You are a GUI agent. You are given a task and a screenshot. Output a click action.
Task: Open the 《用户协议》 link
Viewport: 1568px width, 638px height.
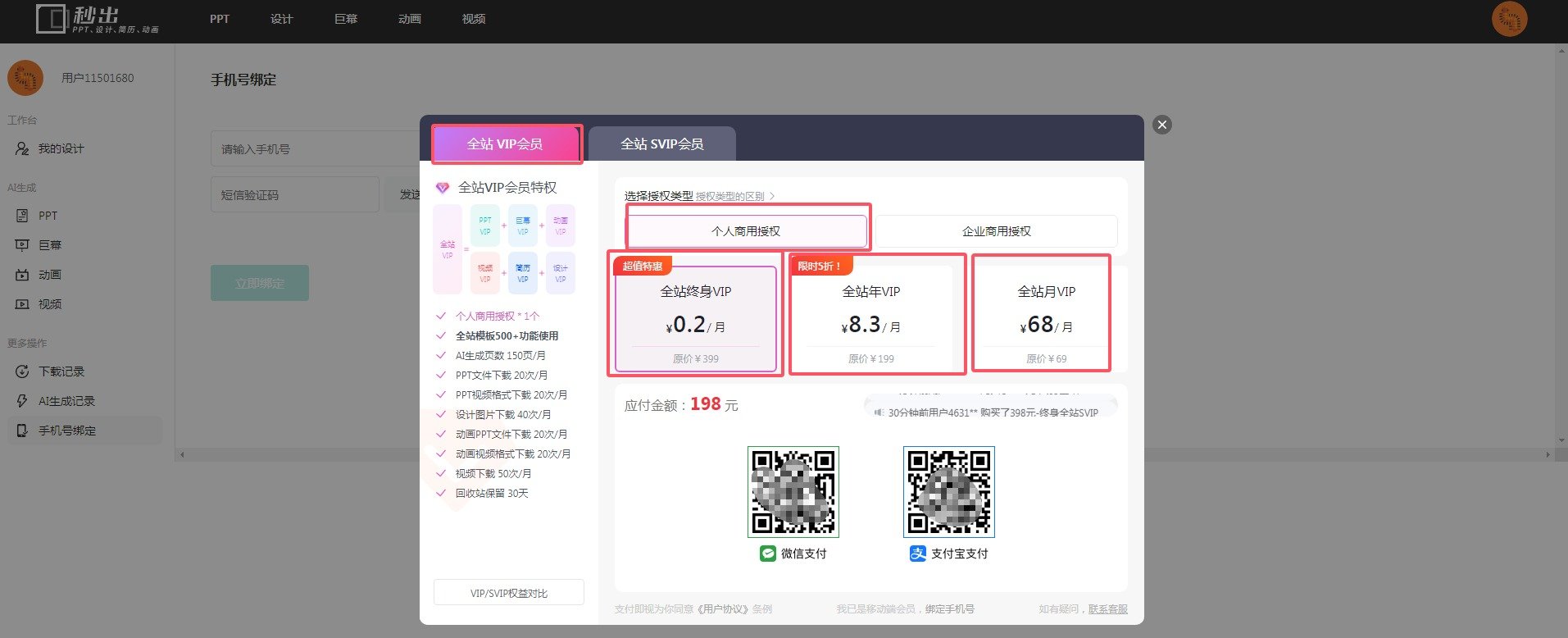723,609
